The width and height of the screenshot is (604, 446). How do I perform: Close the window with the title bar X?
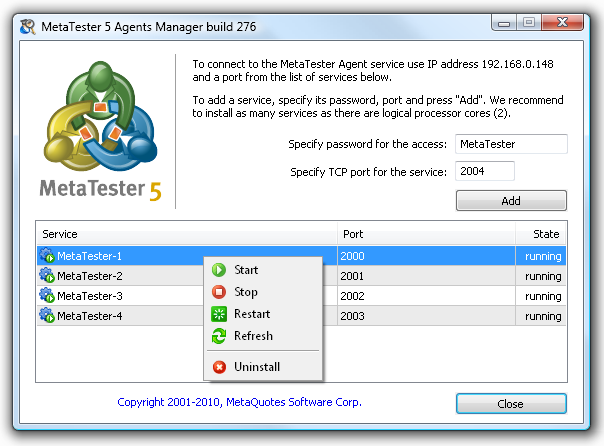point(562,23)
